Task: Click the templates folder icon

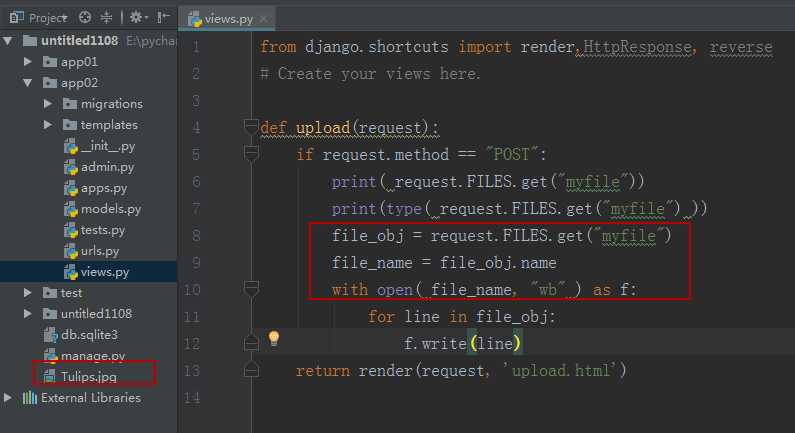Action: [70, 125]
